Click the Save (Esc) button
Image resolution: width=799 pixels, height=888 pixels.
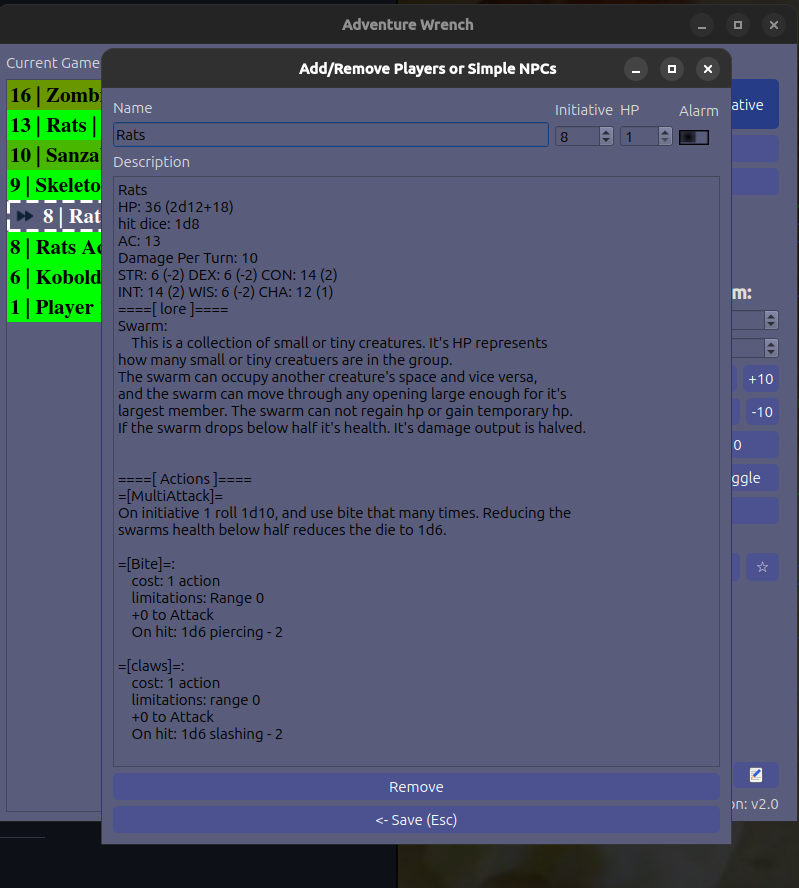pos(416,820)
